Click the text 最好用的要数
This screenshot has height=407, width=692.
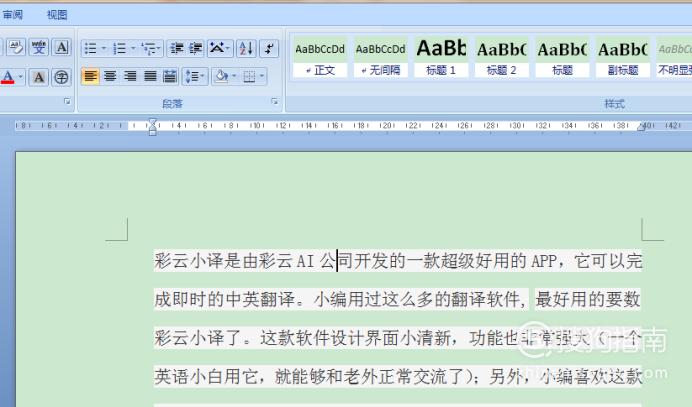point(587,299)
